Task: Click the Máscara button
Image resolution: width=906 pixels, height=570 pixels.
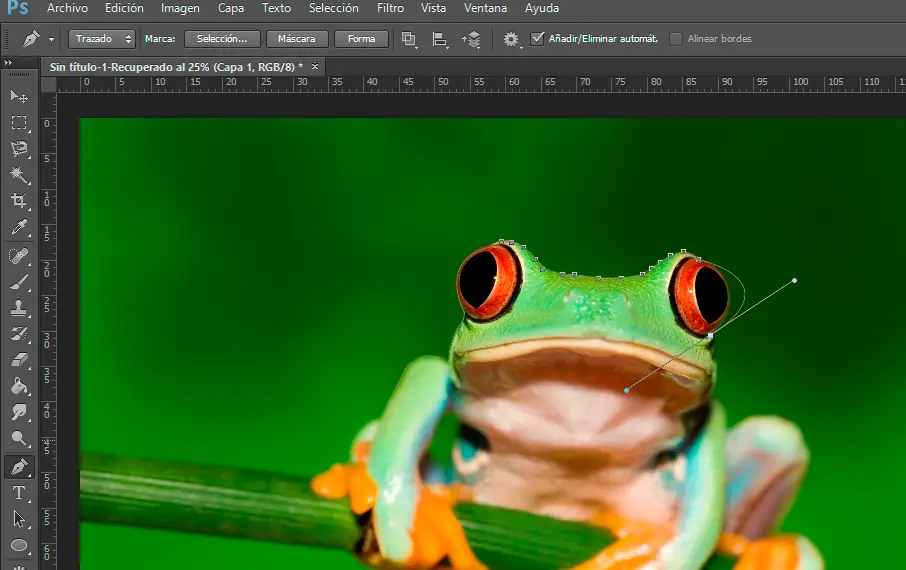Action: click(x=297, y=39)
